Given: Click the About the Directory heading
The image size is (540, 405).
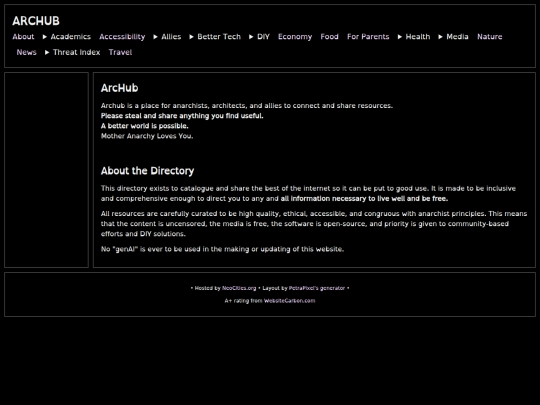Looking at the screenshot, I should point(147,171).
